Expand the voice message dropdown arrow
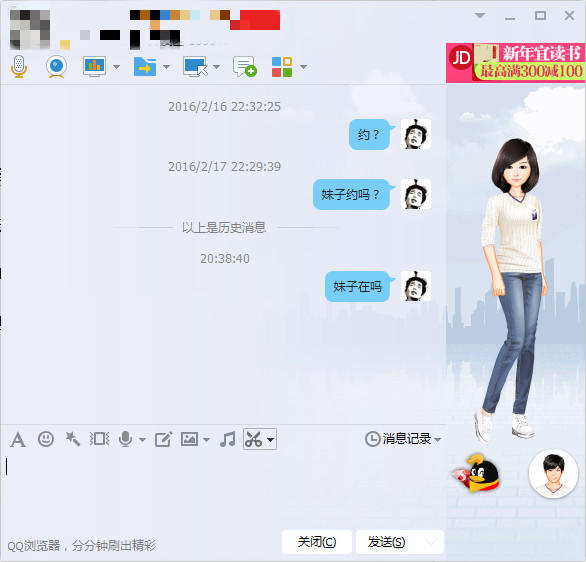Image resolution: width=586 pixels, height=562 pixels. click(142, 440)
